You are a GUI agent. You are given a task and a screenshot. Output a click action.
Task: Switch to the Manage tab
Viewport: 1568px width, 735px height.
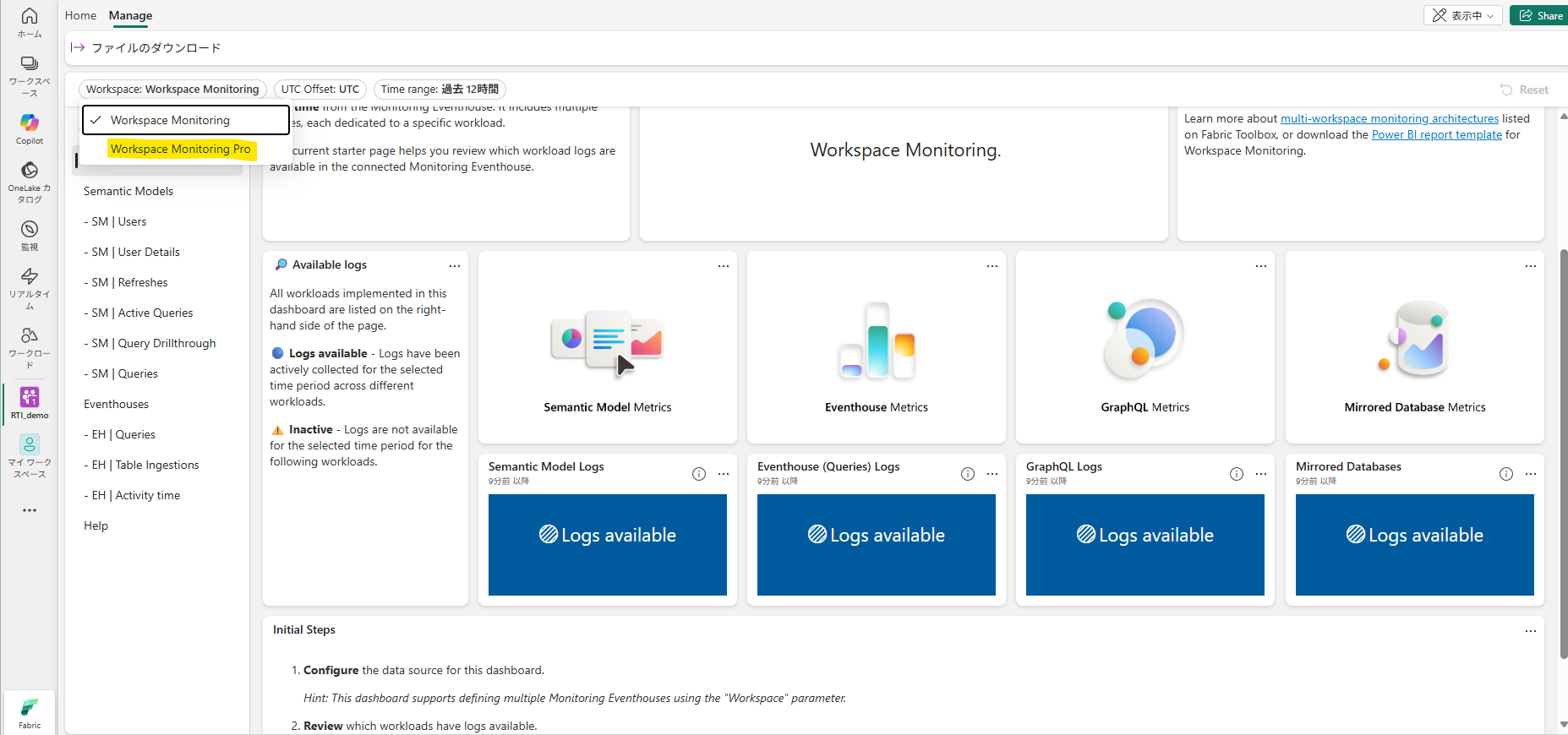130,15
